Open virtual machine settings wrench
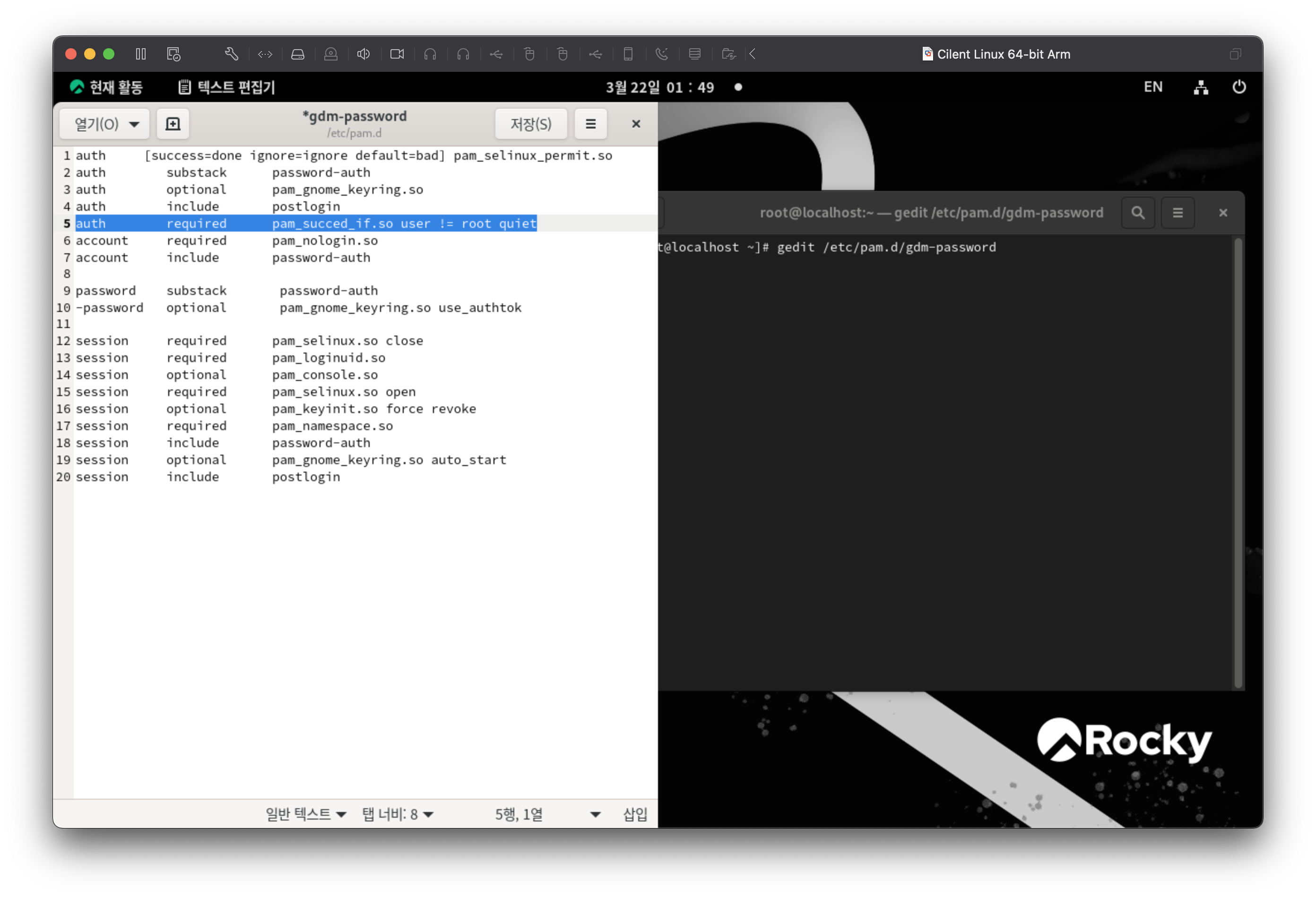The image size is (1316, 898). (x=231, y=54)
